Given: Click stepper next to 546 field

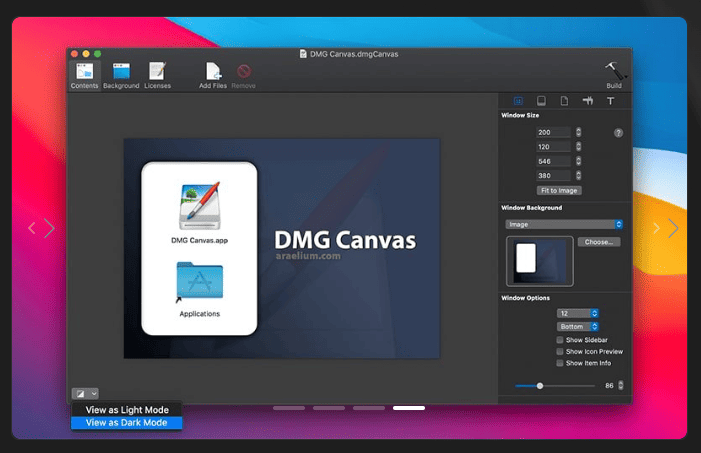Looking at the screenshot, I should click(x=579, y=161).
